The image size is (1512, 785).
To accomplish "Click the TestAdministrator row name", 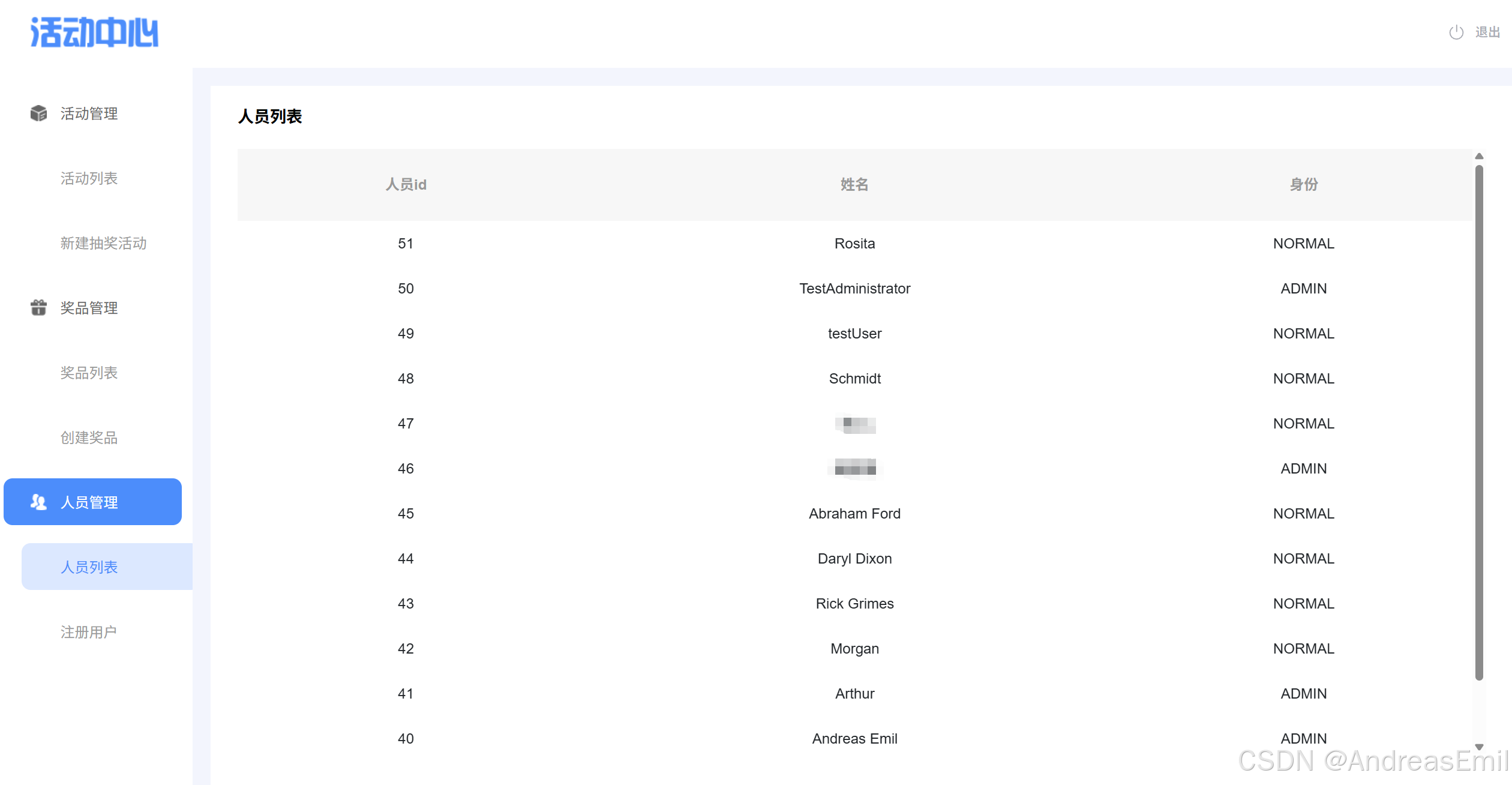I will tap(854, 289).
